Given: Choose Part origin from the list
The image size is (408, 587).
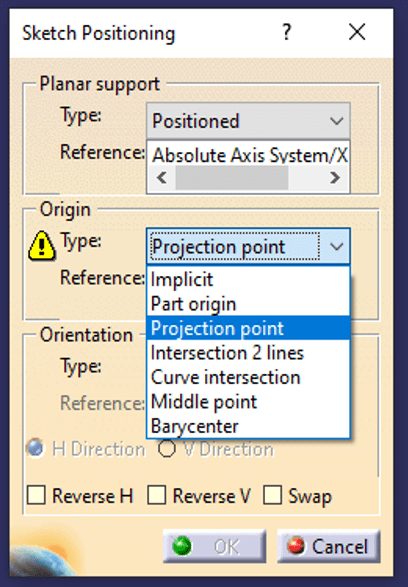Looking at the screenshot, I should [x=249, y=304].
